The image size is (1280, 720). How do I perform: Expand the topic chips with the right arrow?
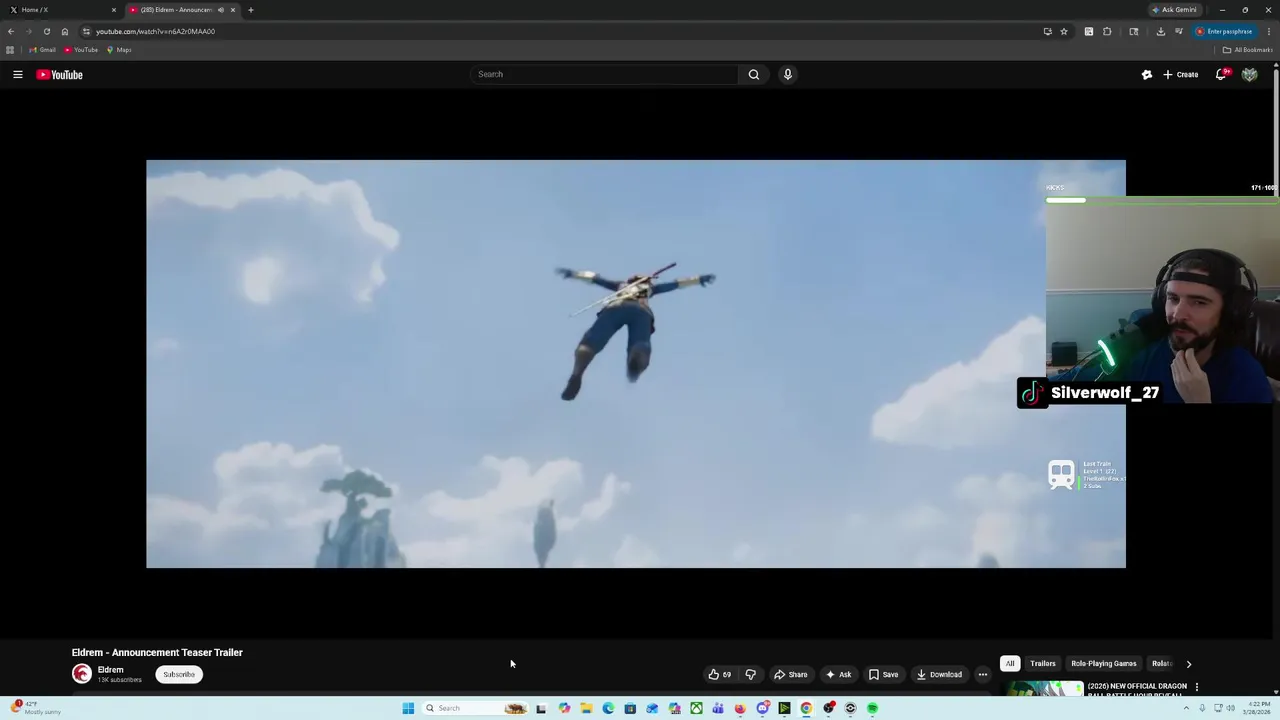(1188, 663)
